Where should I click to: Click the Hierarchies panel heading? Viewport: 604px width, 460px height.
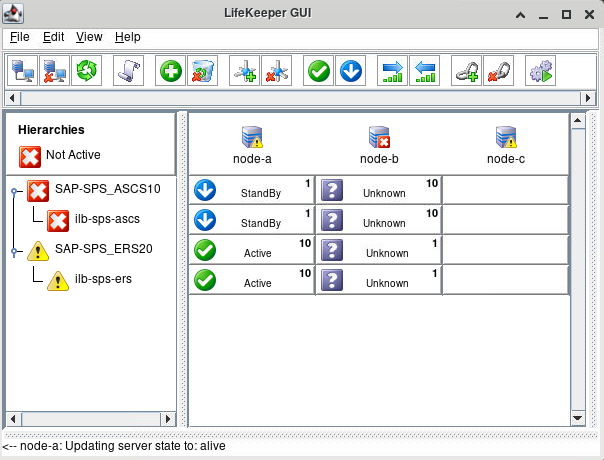pyautogui.click(x=51, y=130)
